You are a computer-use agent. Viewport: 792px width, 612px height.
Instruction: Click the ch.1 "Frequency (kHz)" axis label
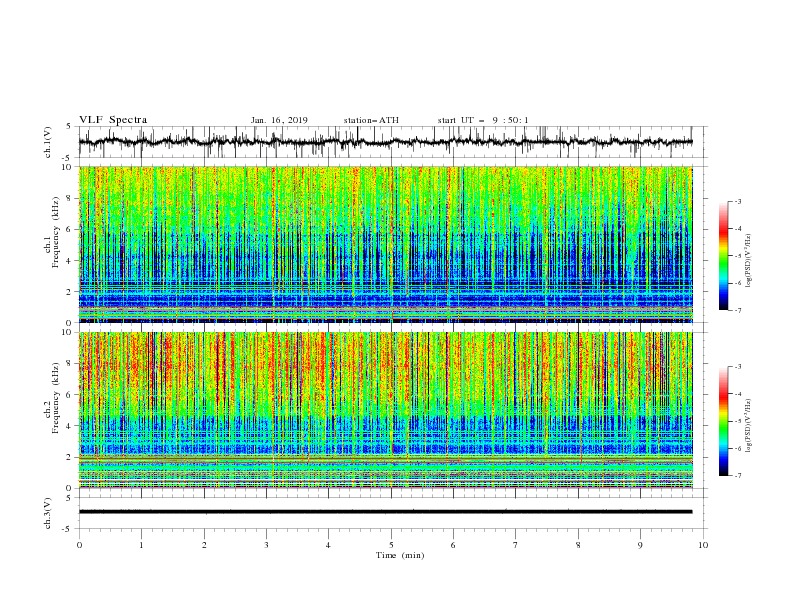55,233
